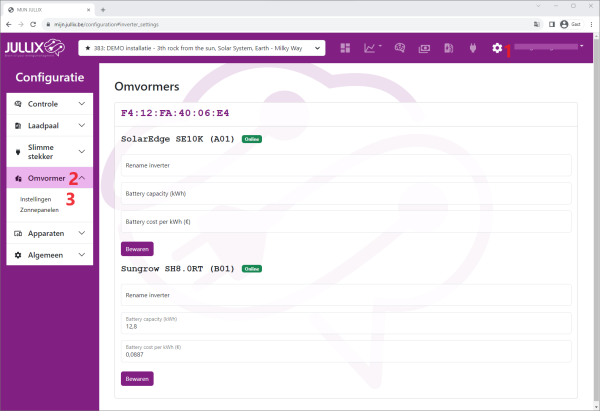Open the installation selector dropdown
The image size is (600, 411).
(202, 48)
